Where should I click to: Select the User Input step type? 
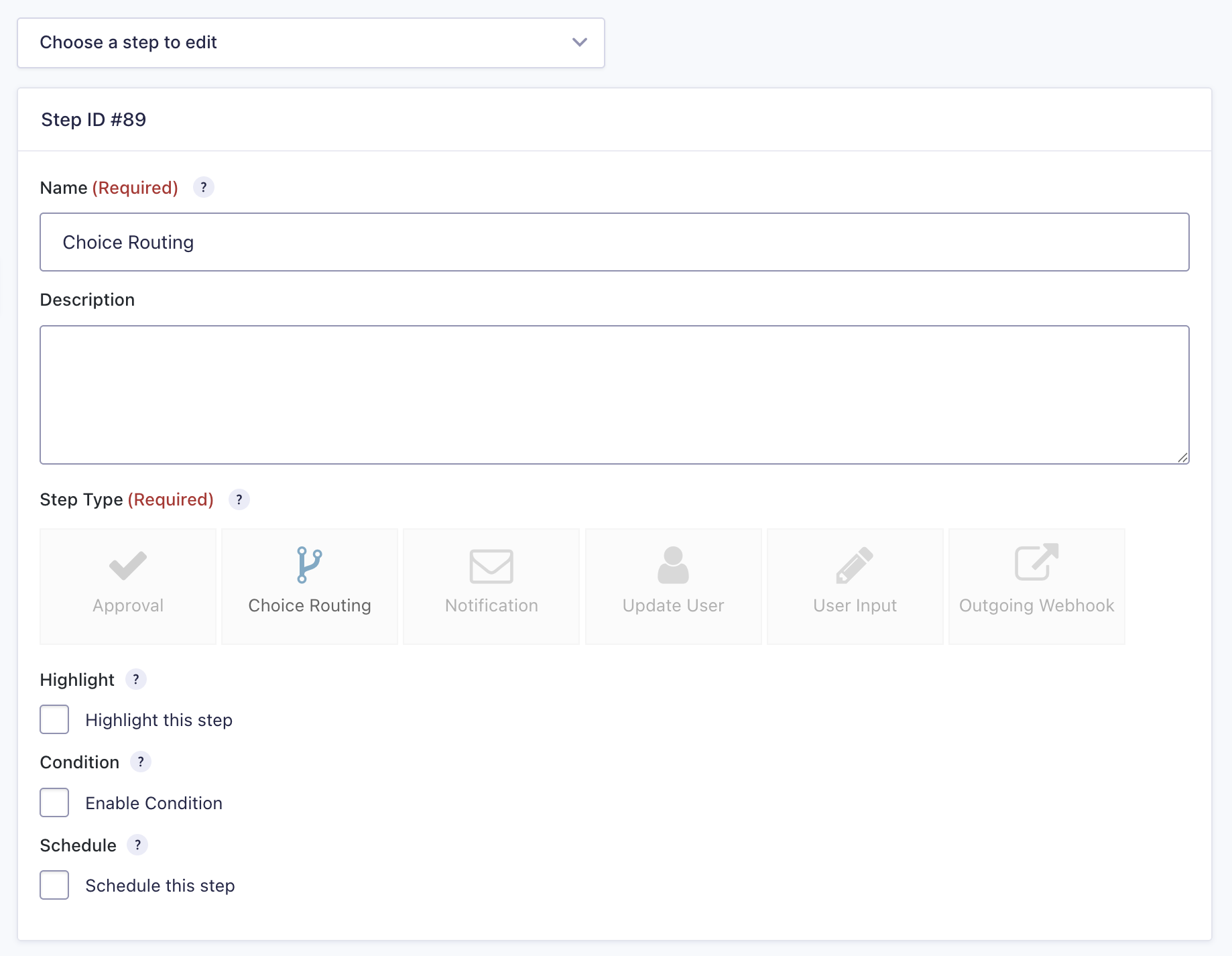[x=855, y=587]
